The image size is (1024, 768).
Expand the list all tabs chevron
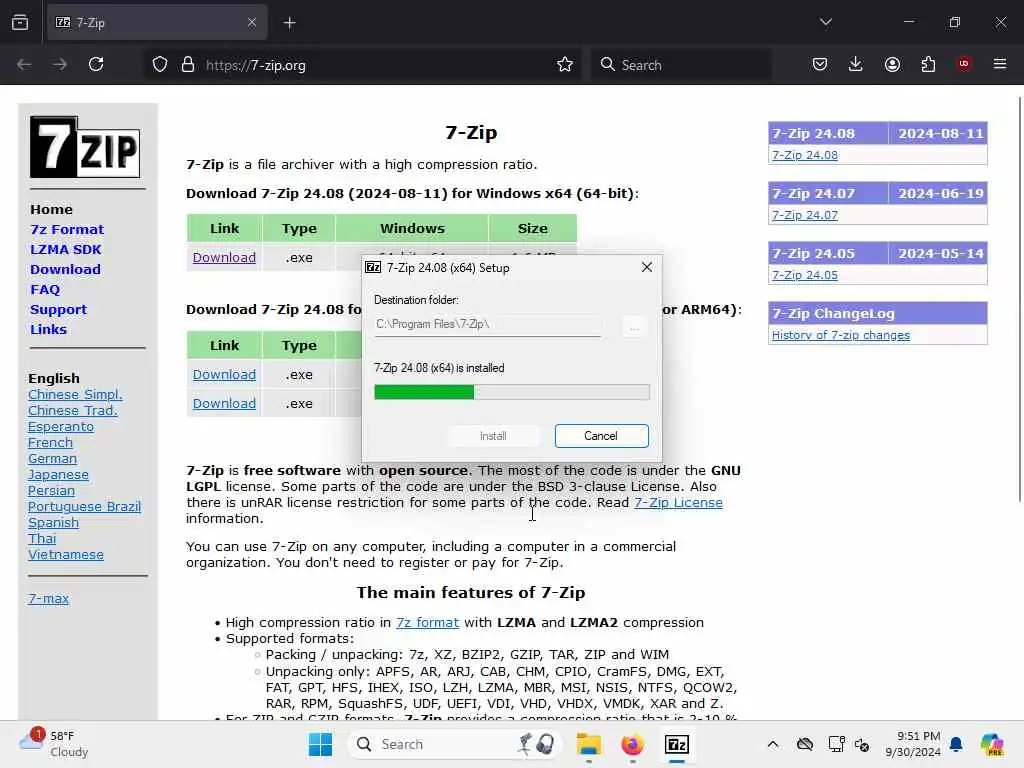[x=825, y=22]
